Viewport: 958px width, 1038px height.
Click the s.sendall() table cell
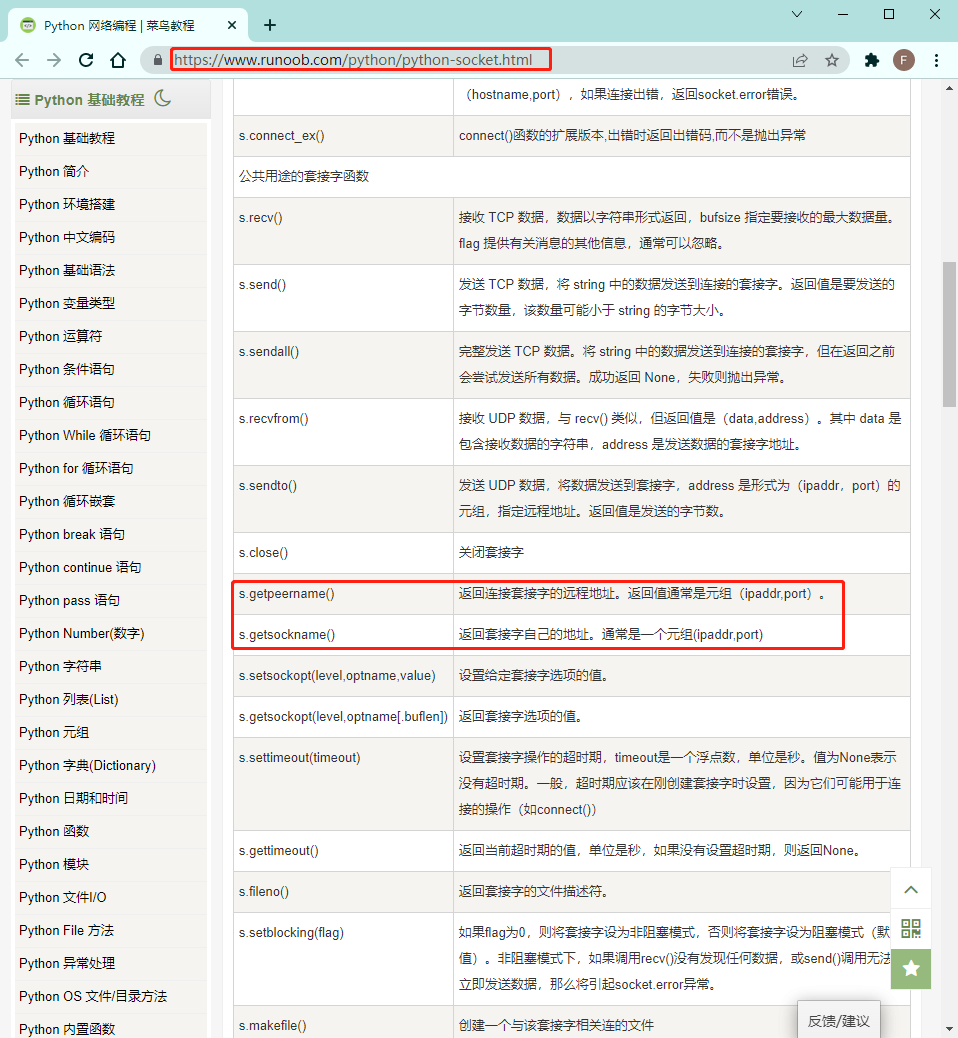343,365
